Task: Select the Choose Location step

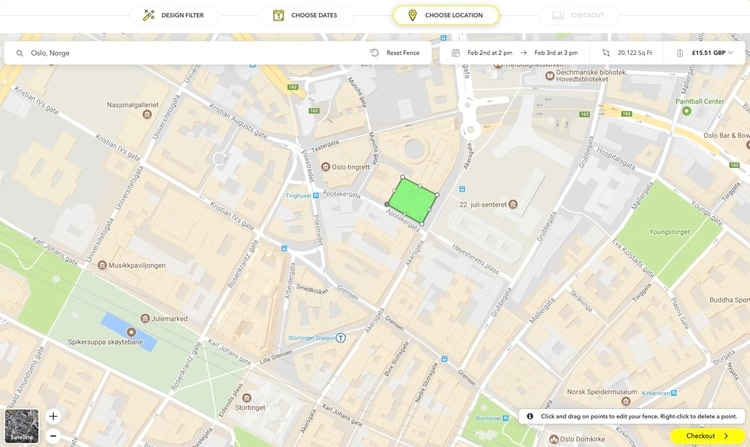Action: tap(445, 16)
